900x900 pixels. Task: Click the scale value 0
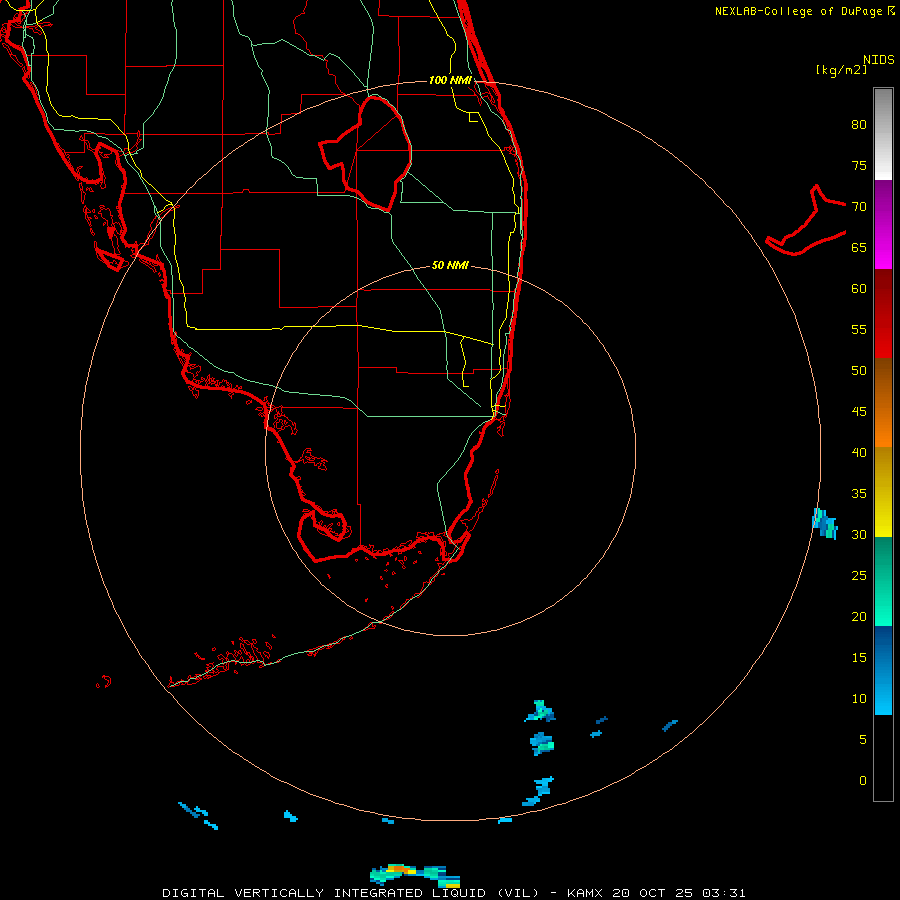[863, 781]
